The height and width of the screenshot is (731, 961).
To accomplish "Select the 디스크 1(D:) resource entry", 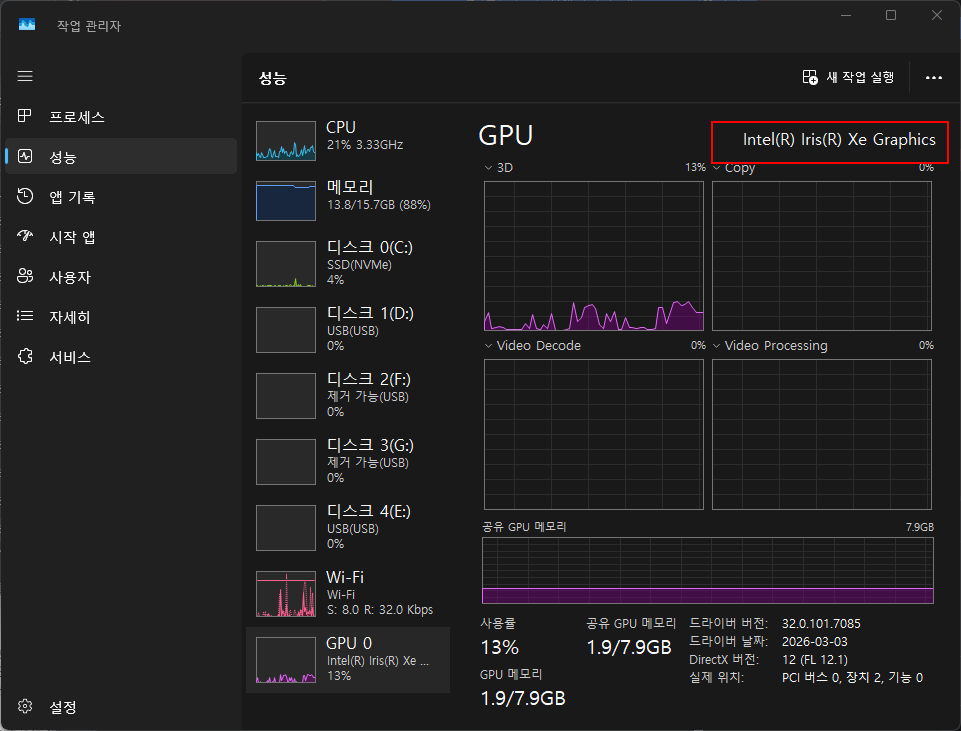I will pos(348,330).
